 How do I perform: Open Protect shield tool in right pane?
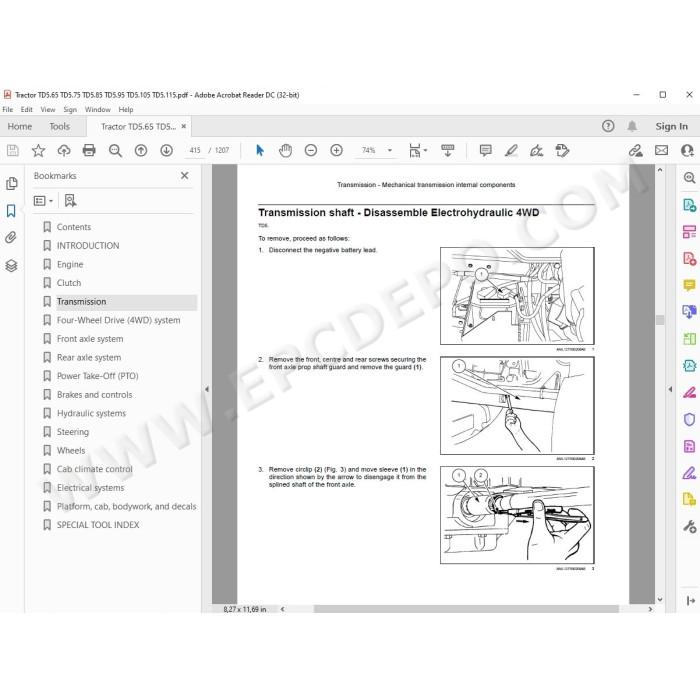(x=689, y=419)
